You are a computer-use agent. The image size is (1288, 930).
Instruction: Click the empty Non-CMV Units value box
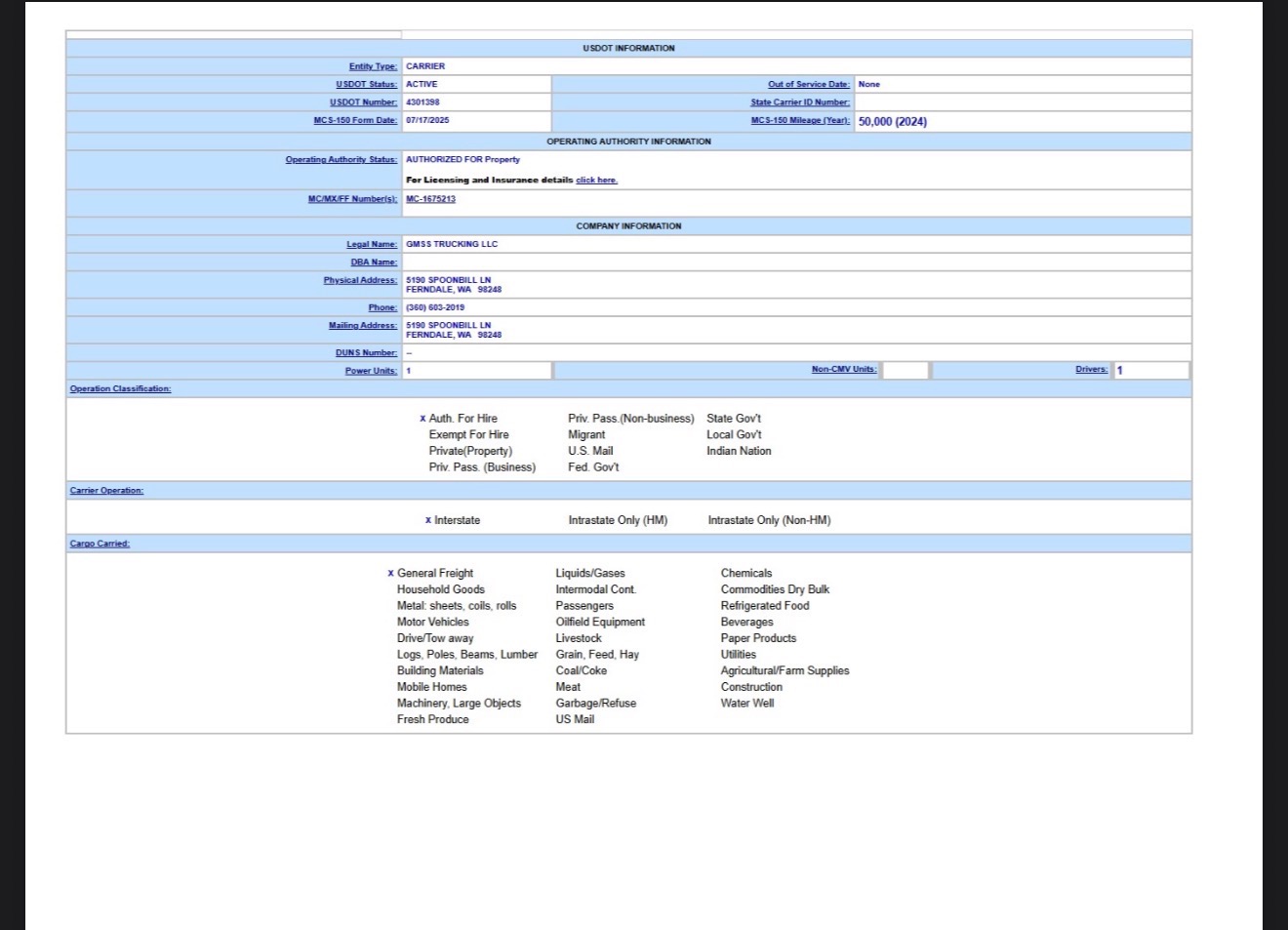tap(905, 371)
